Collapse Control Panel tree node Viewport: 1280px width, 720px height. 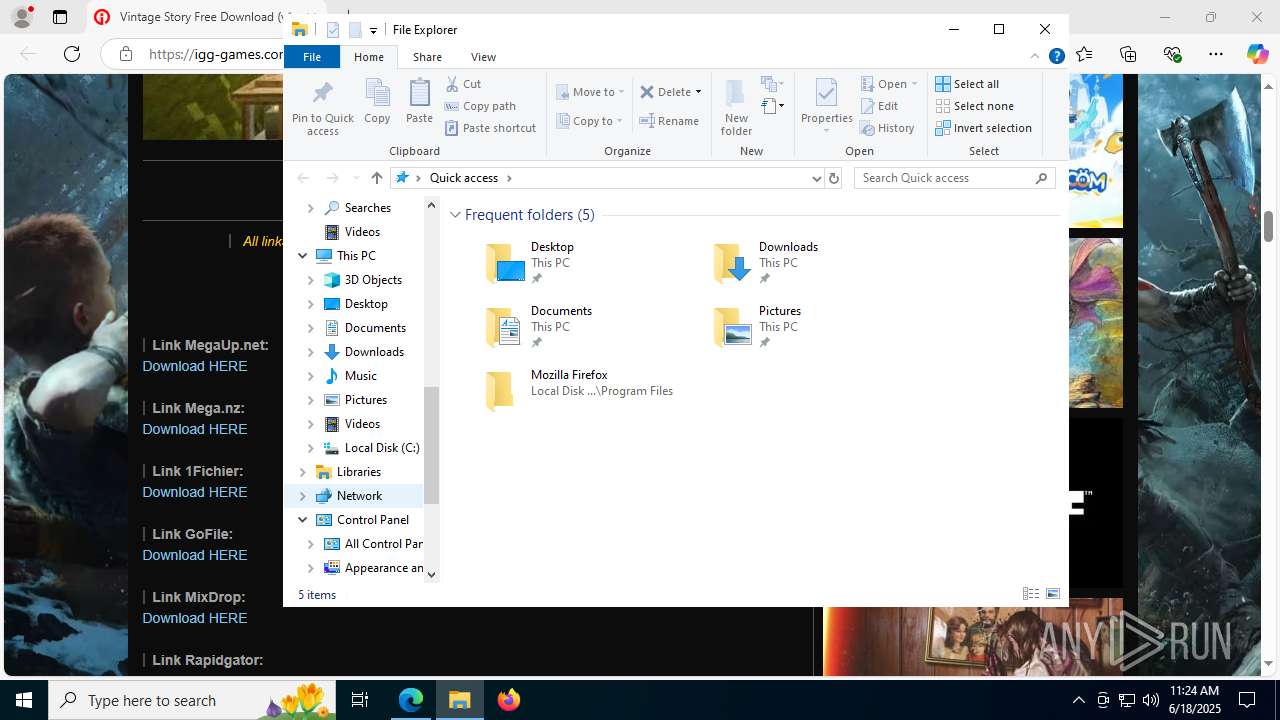pos(302,520)
